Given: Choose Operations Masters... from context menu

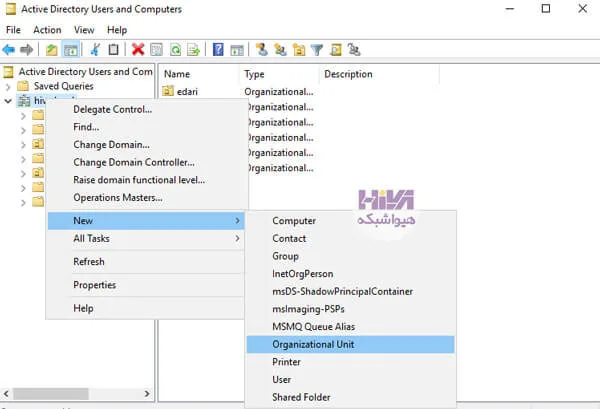Looking at the screenshot, I should 145,197.
